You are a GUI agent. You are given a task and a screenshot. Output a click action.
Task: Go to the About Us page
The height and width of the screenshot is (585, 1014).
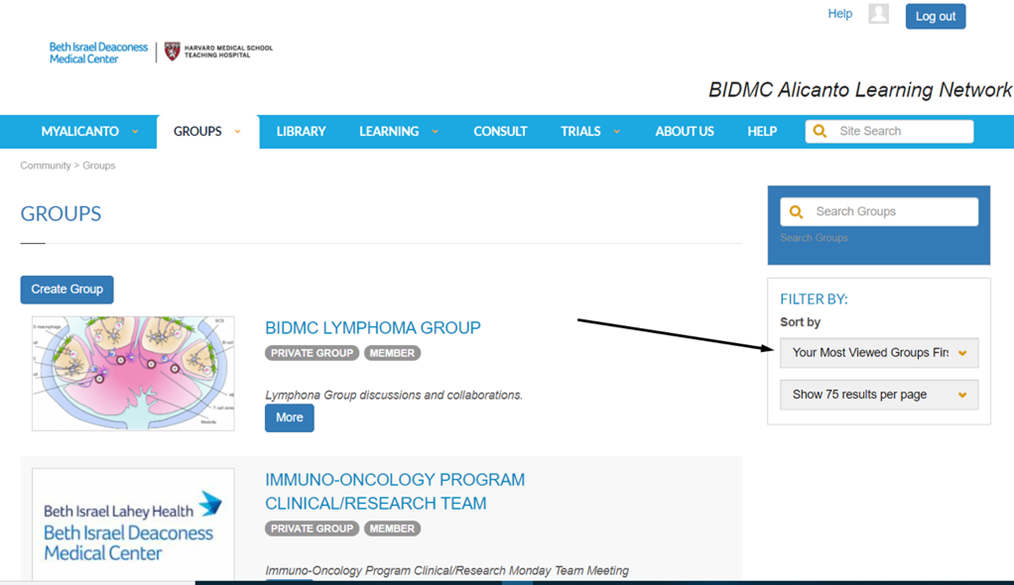tap(684, 131)
